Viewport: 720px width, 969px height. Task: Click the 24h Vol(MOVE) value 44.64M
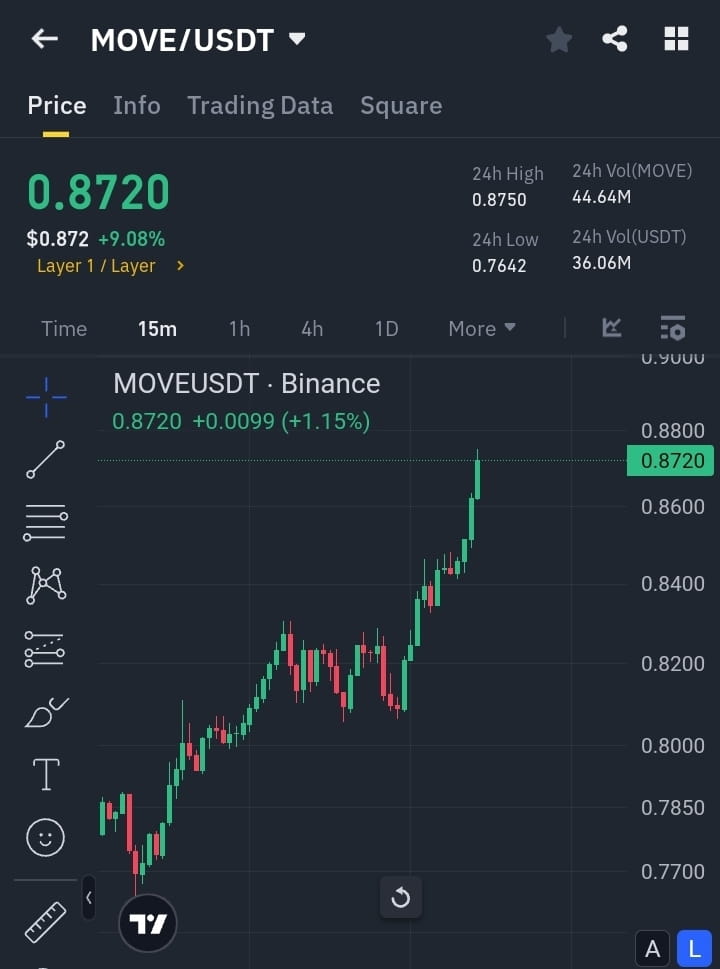point(602,198)
